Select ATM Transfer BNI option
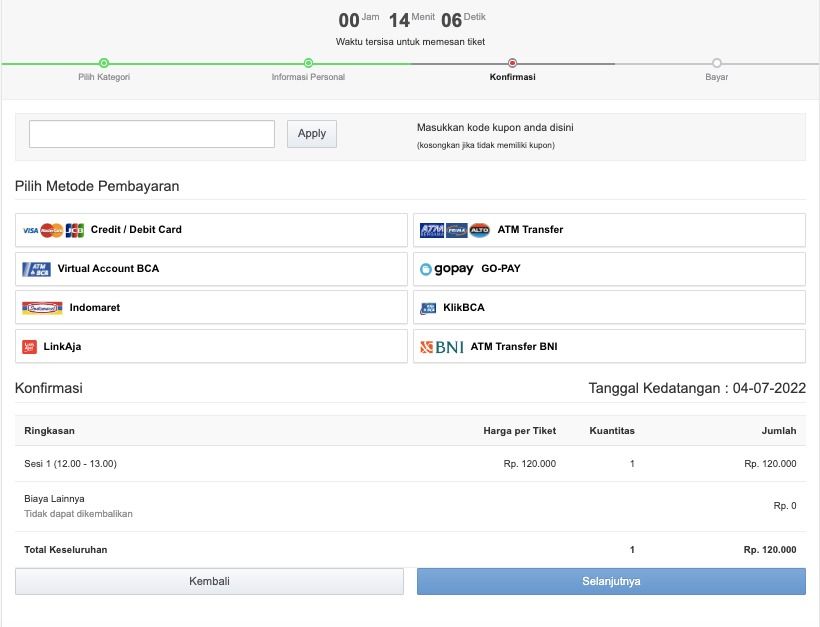Image resolution: width=820 pixels, height=627 pixels. [x=514, y=347]
